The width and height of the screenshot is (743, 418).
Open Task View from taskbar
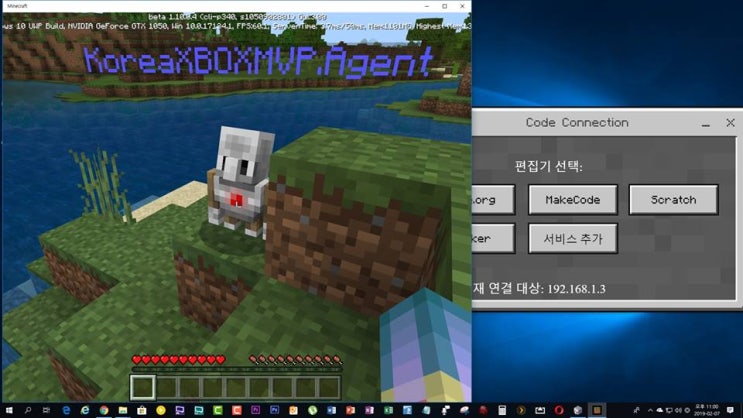click(x=46, y=410)
